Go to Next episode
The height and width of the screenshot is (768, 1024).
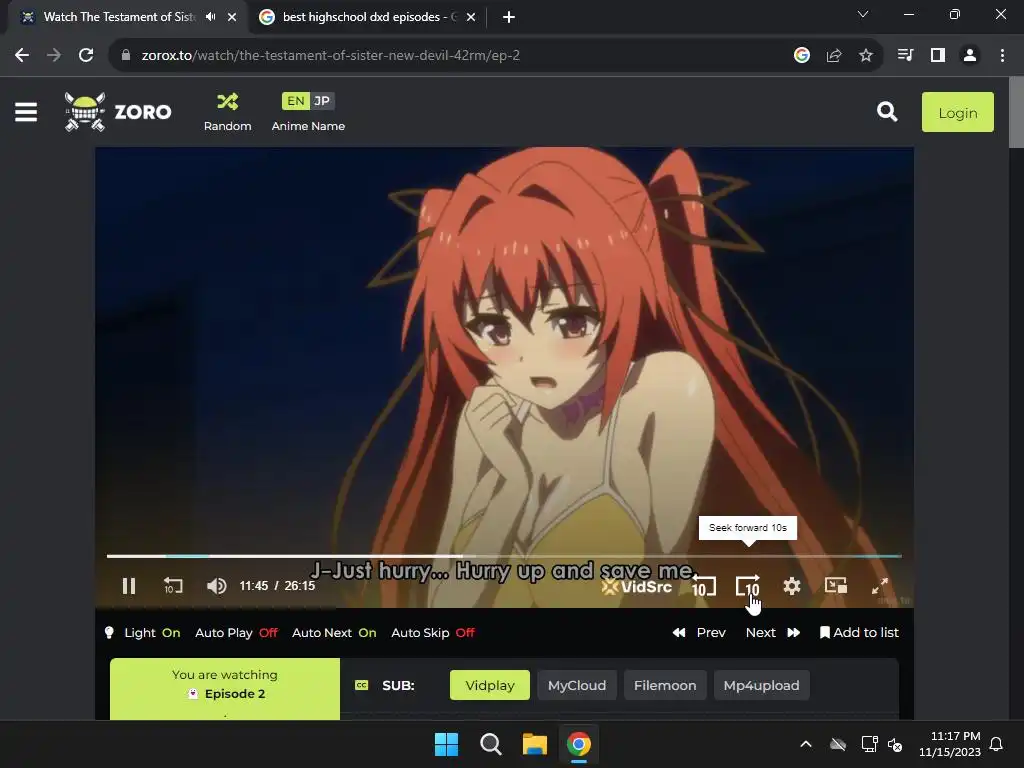pyautogui.click(x=773, y=633)
